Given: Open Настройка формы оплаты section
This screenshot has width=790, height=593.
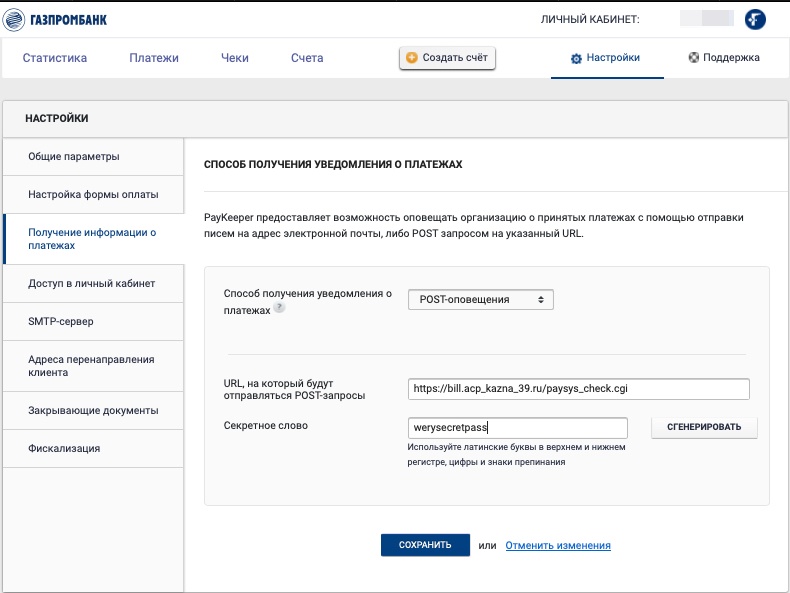Looking at the screenshot, I should tap(93, 194).
